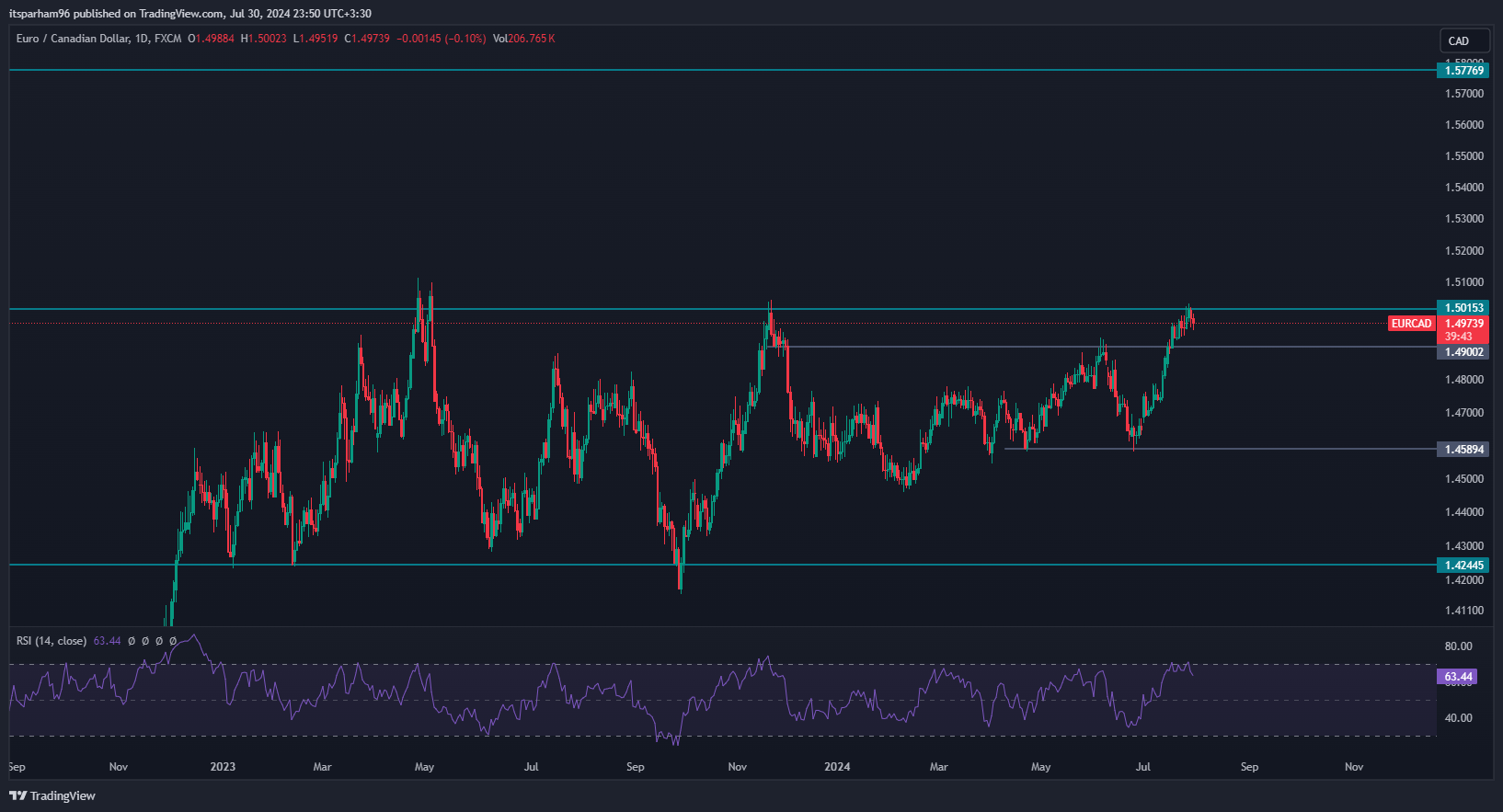Select the 1.50153 resistance level label
The image size is (1503, 812).
point(1463,308)
